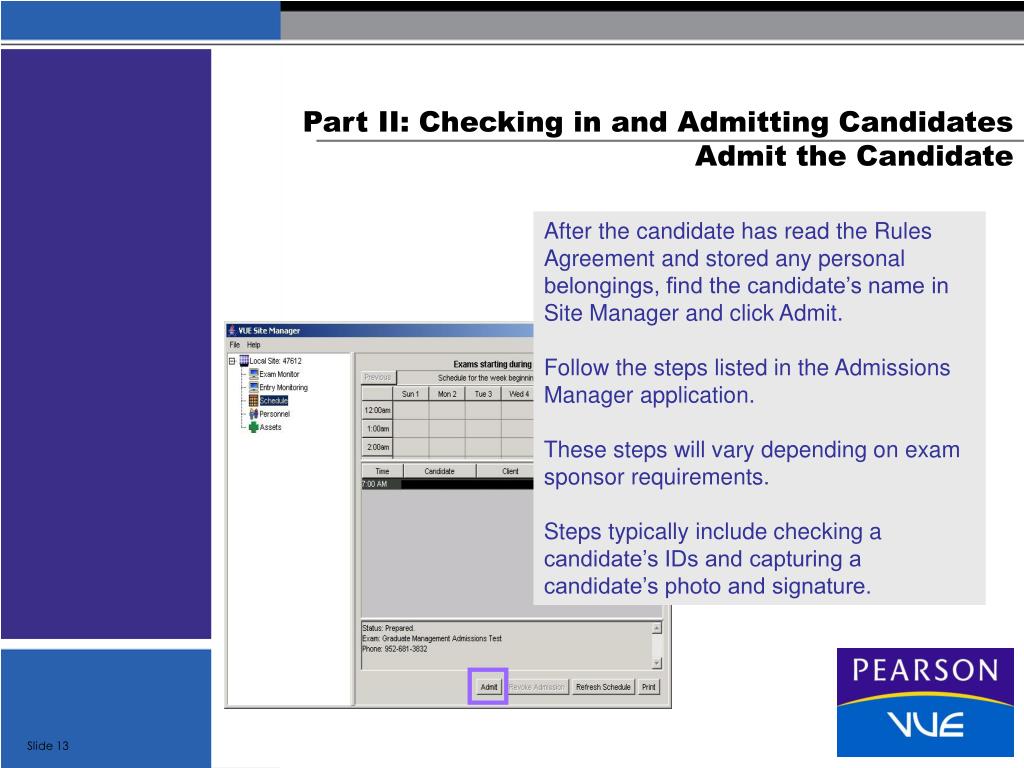Click the Candidate column header

[x=440, y=471]
